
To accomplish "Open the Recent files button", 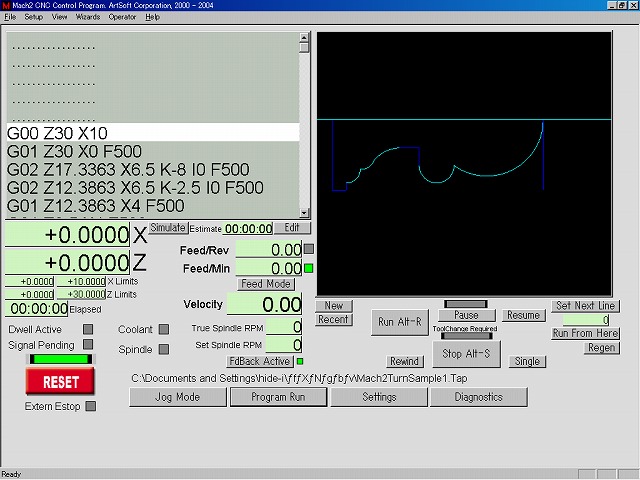I will click(x=333, y=319).
